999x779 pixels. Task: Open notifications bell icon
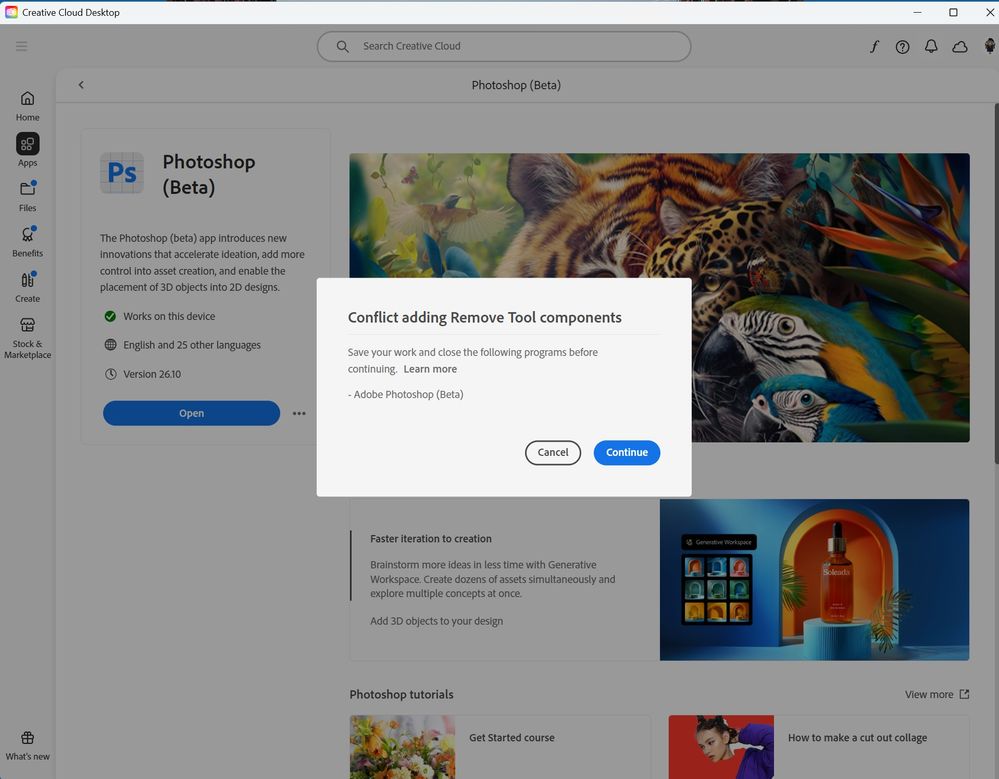coord(931,46)
